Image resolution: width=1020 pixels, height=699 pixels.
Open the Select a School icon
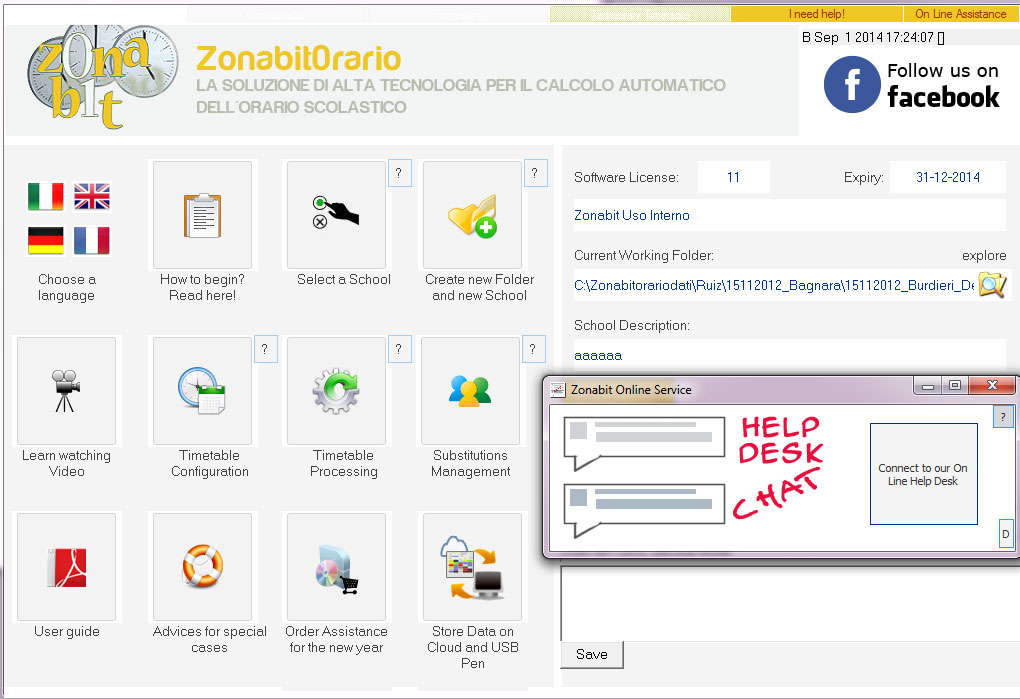pos(336,215)
